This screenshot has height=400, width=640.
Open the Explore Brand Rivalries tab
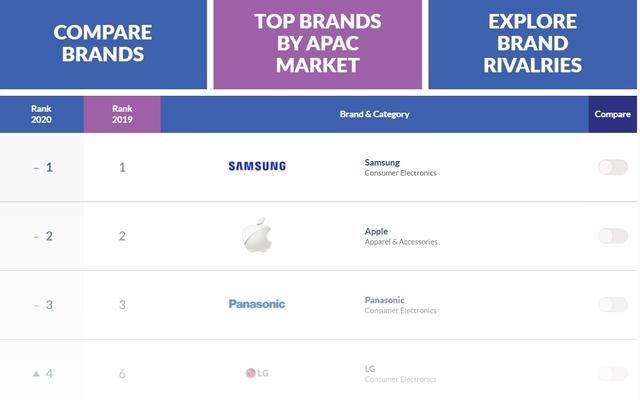(x=533, y=44)
